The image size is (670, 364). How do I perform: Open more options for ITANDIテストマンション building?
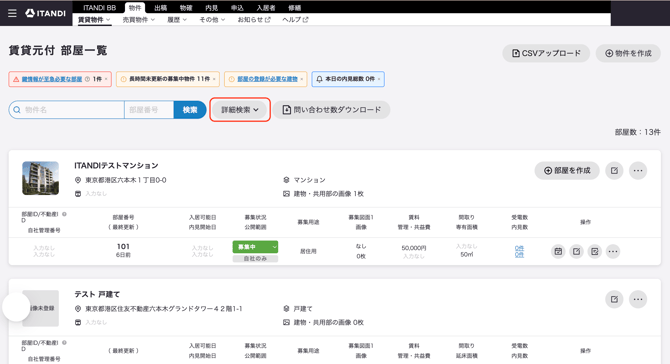pos(638,170)
